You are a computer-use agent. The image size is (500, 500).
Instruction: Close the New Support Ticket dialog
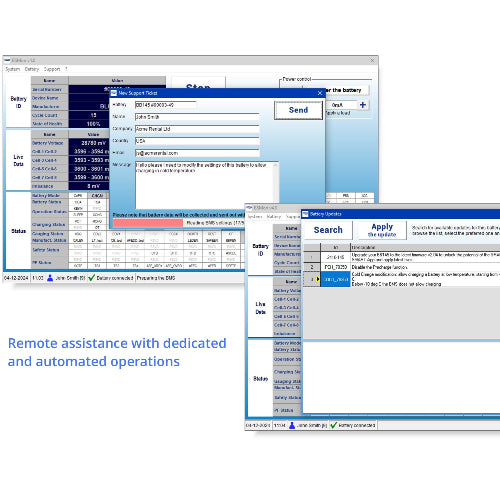pyautogui.click(x=320, y=93)
